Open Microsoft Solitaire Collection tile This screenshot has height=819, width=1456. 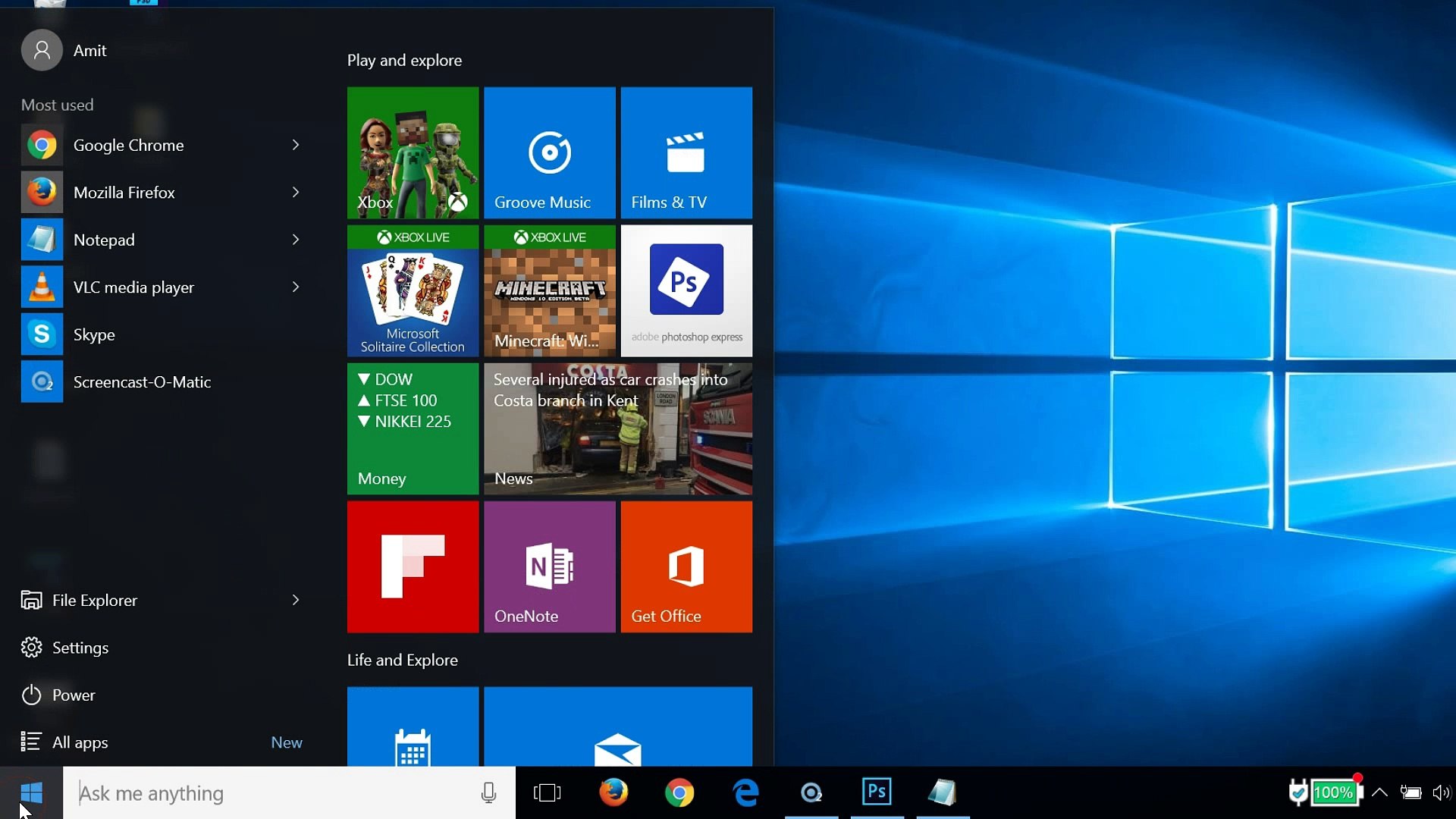[413, 290]
